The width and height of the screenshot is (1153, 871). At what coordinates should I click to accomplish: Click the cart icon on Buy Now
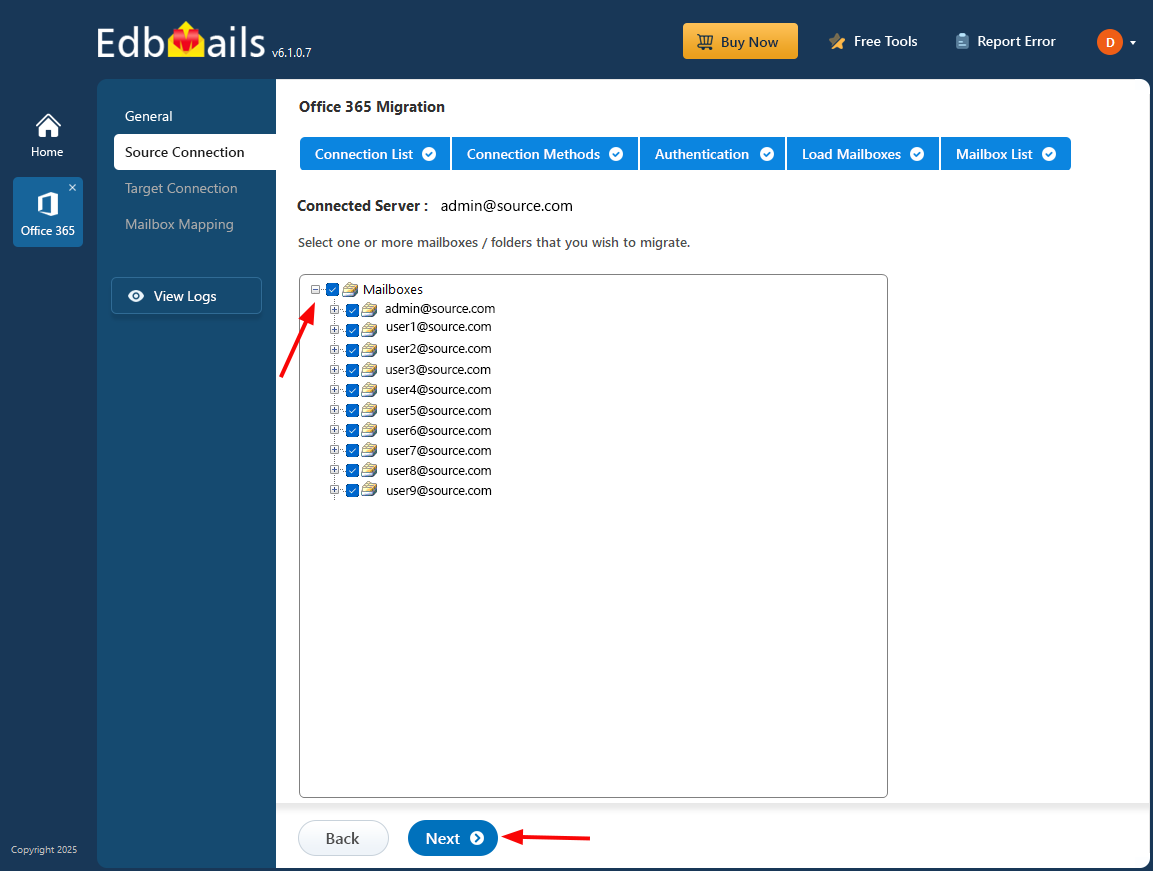[706, 41]
